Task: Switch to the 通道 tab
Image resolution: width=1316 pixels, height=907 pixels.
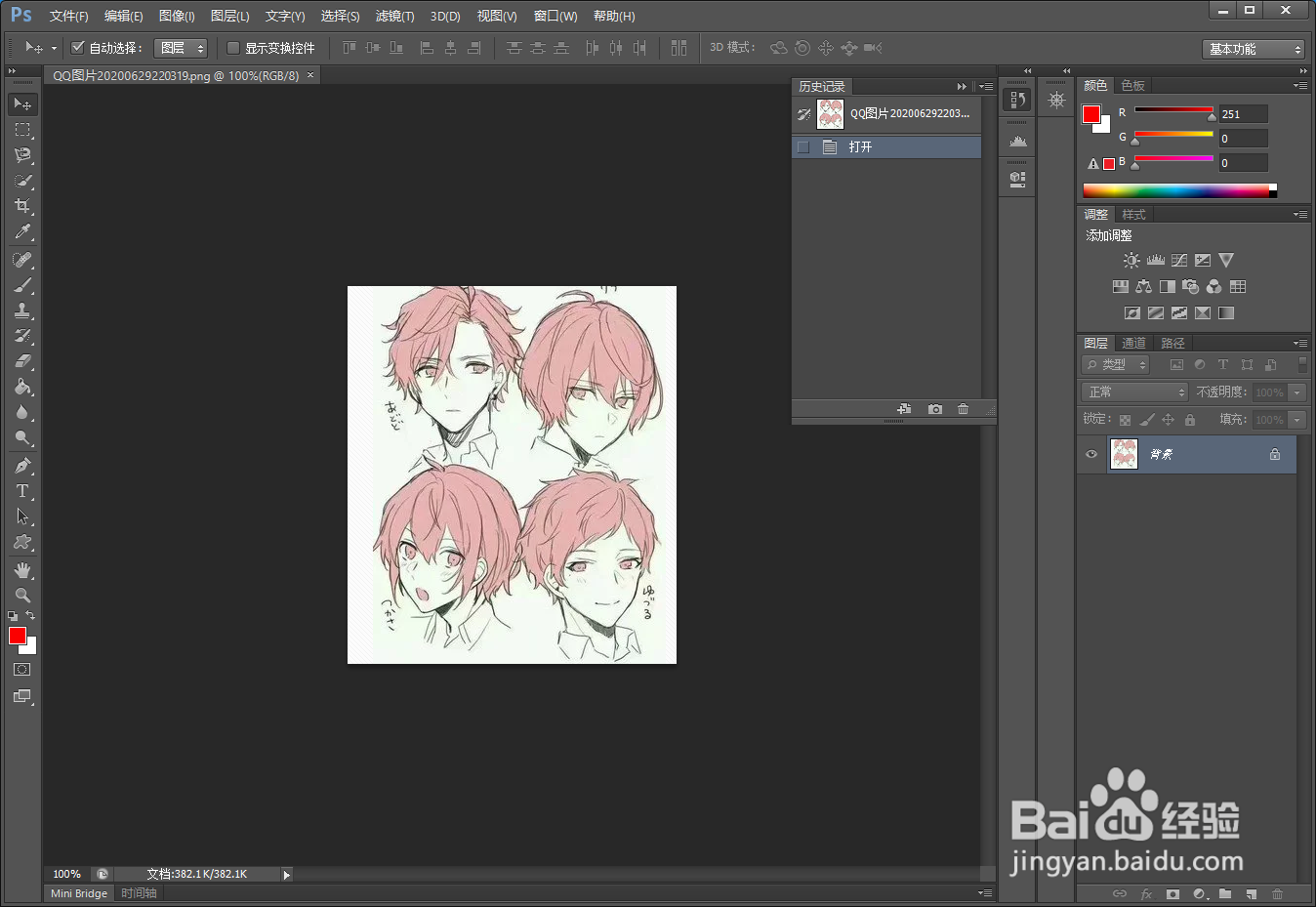Action: (1133, 343)
